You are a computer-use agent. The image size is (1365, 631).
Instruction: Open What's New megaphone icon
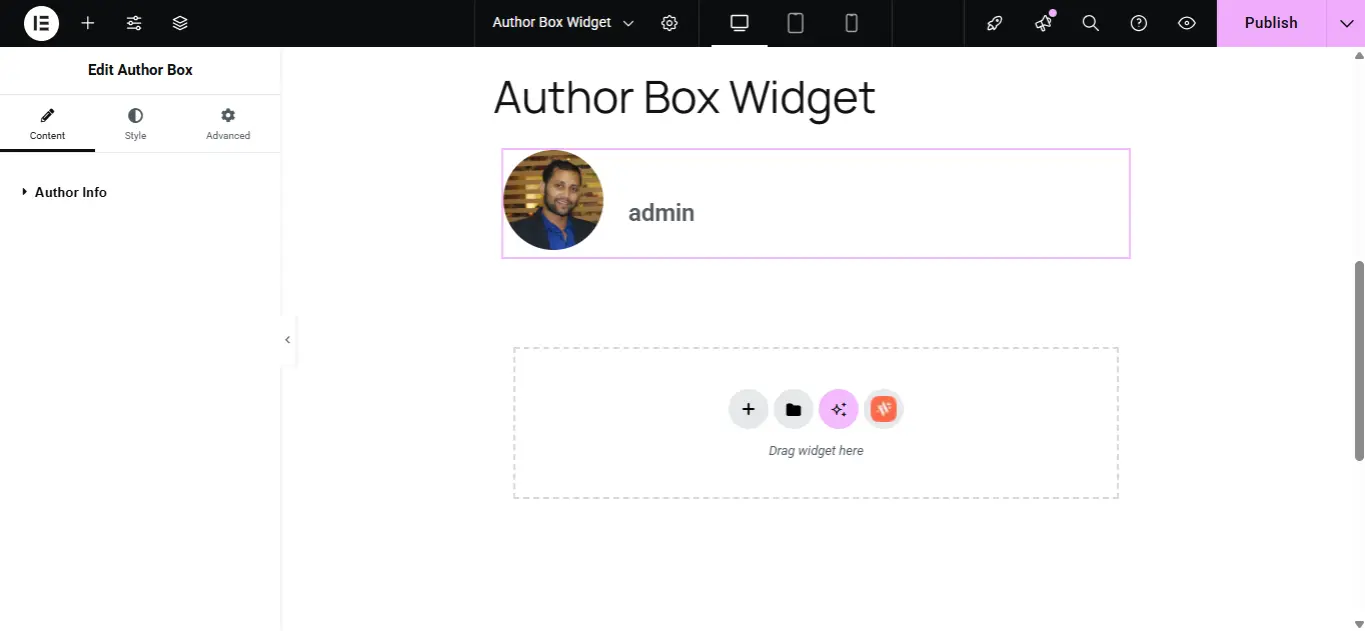tap(1043, 23)
